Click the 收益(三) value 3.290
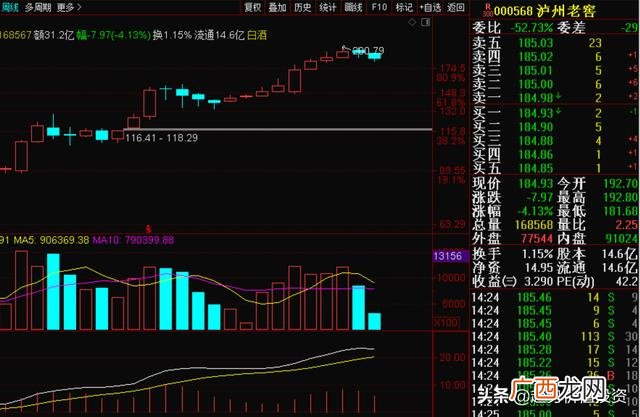Screen dimensions: 640x417 click(x=539, y=282)
